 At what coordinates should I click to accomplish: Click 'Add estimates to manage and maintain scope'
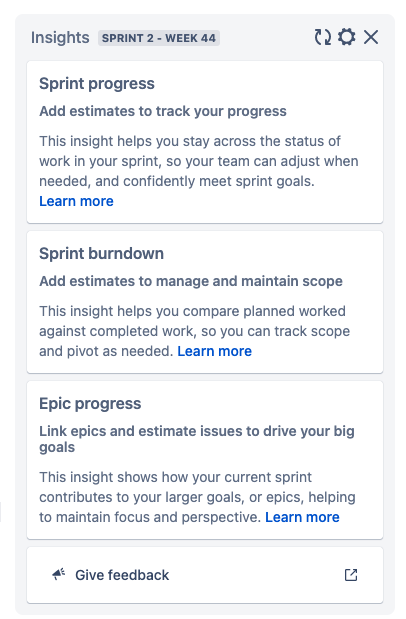(191, 281)
